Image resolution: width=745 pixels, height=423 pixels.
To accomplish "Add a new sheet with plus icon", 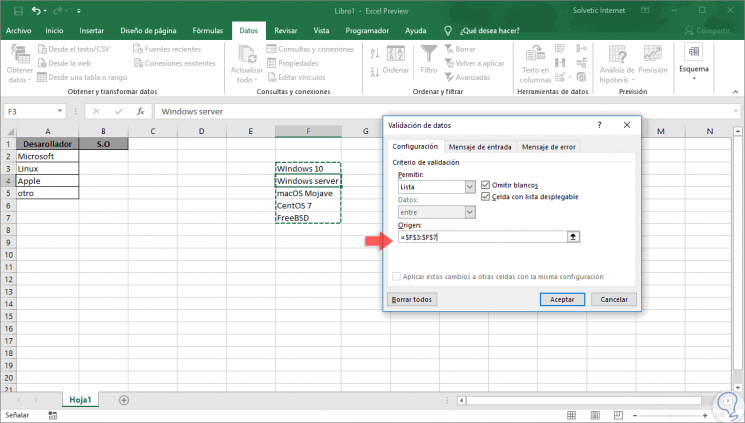I will (124, 399).
